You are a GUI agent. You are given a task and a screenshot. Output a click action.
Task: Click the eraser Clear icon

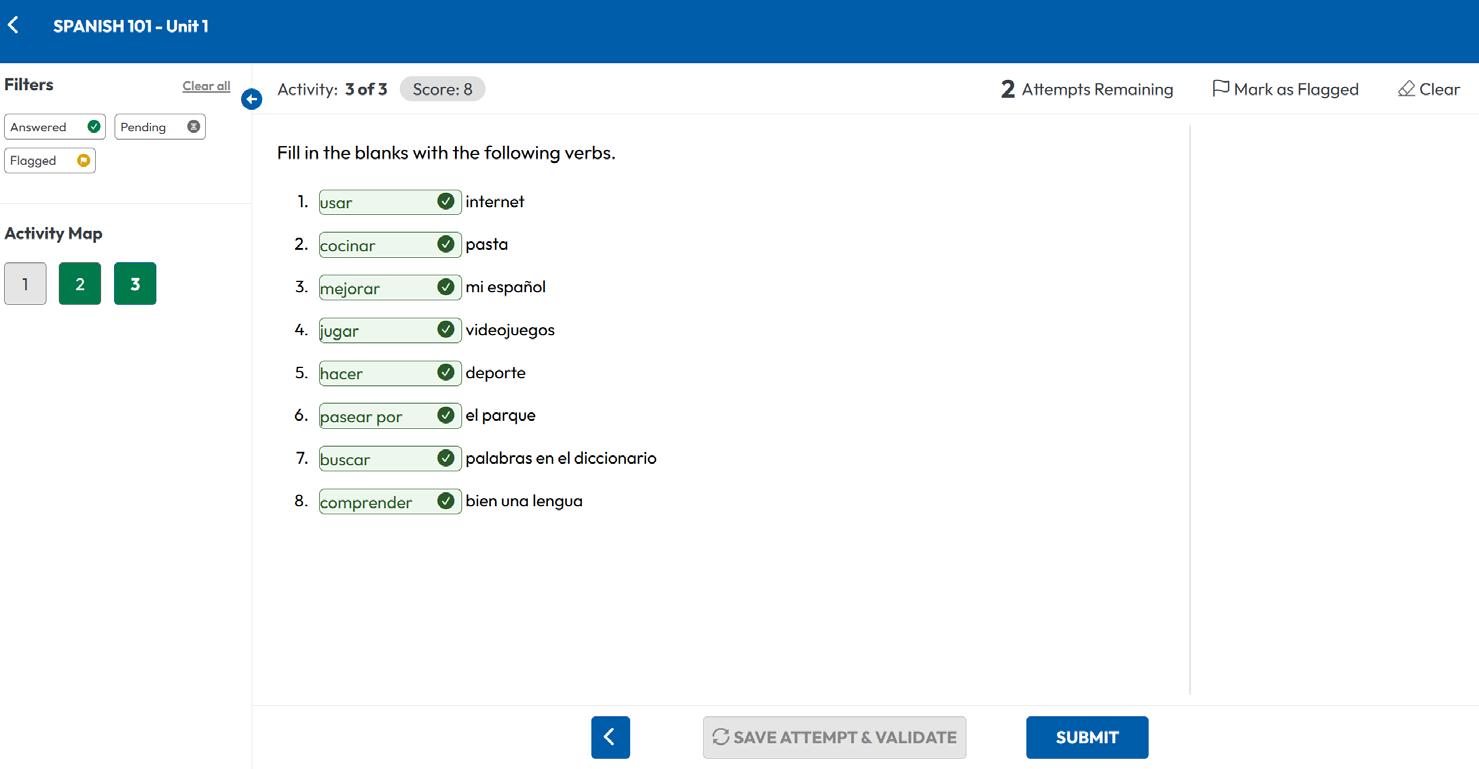click(x=1406, y=89)
